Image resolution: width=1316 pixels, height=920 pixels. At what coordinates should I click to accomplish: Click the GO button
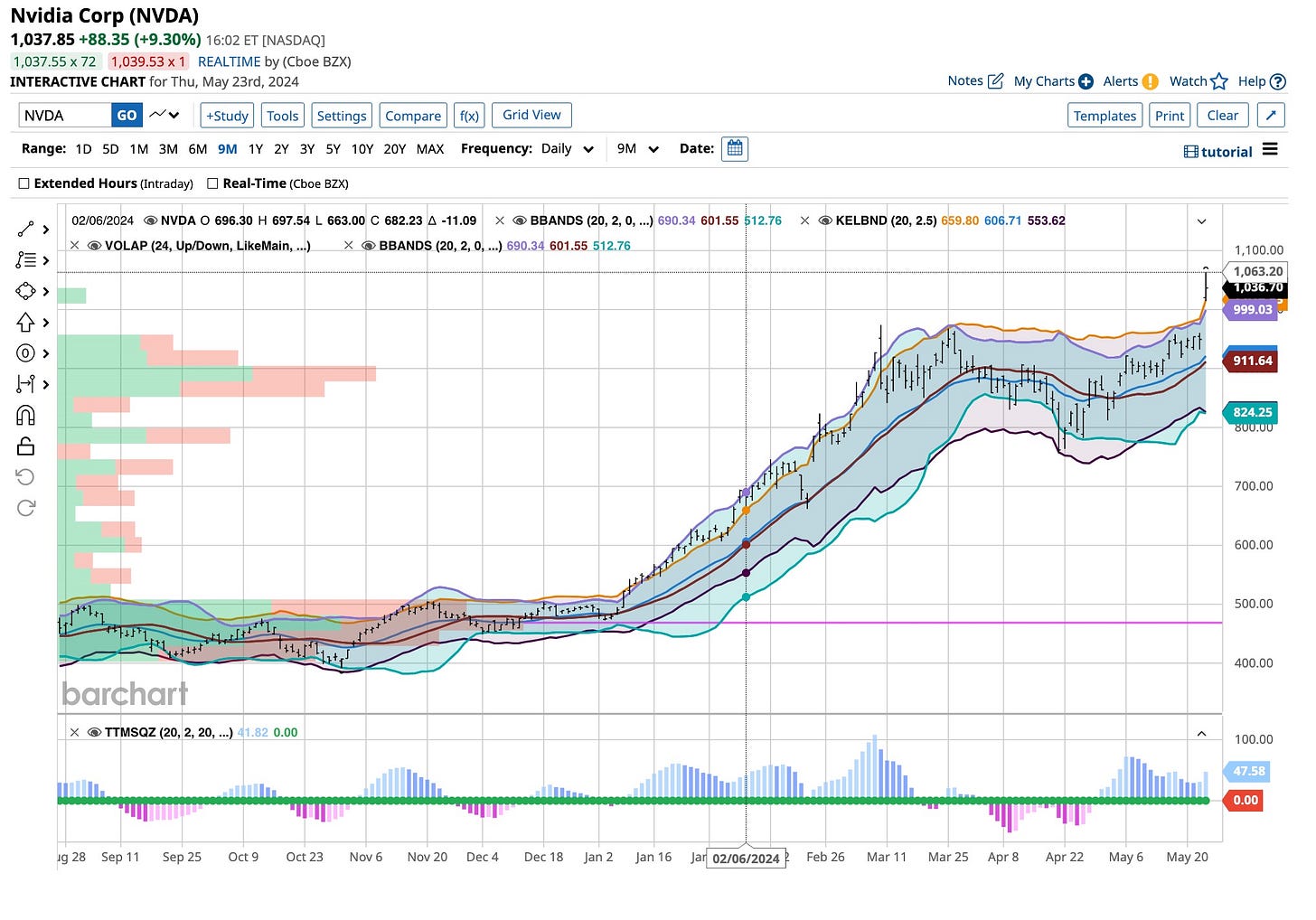pos(127,115)
